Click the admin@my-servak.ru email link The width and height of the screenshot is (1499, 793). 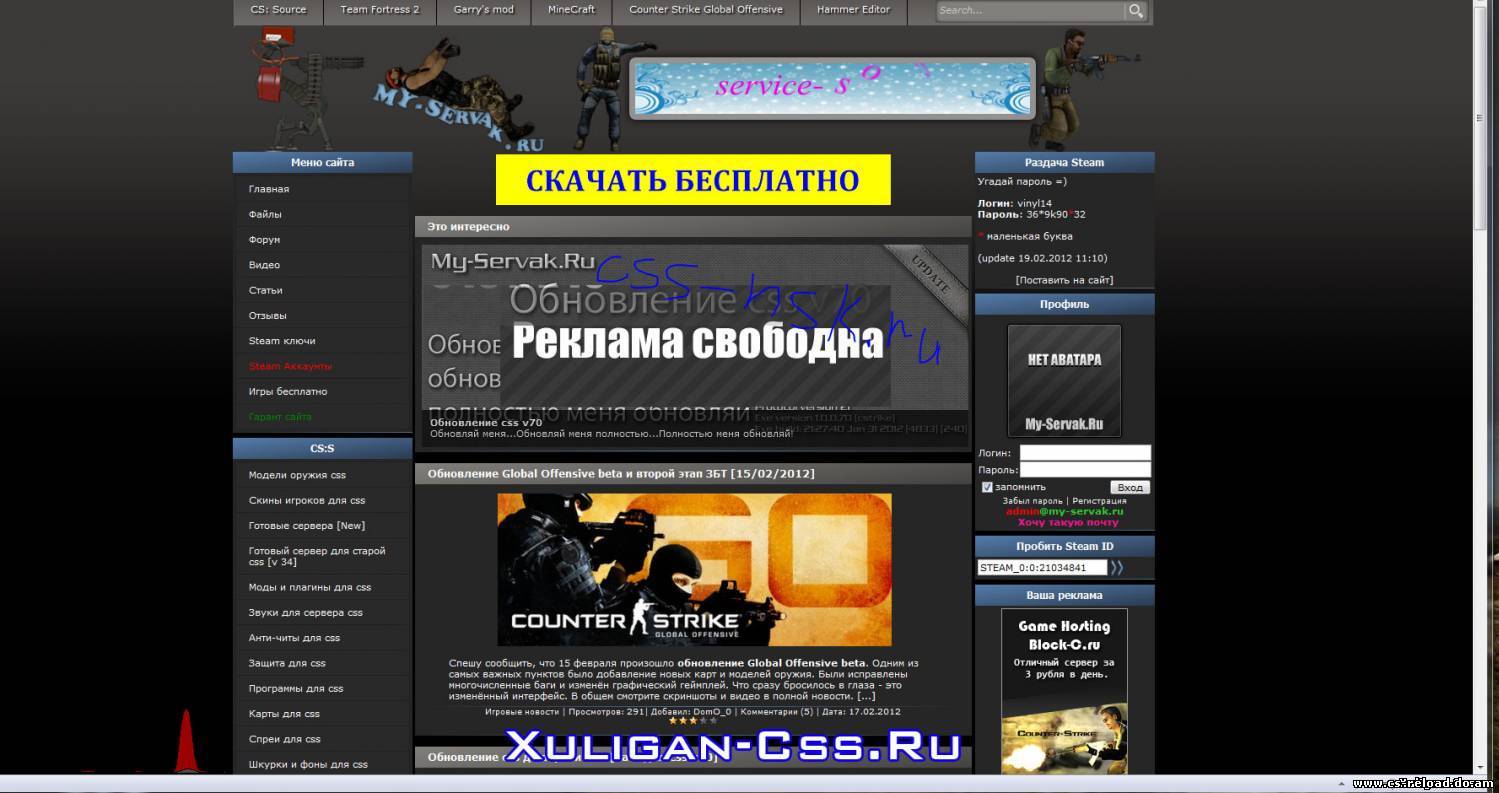(1064, 511)
